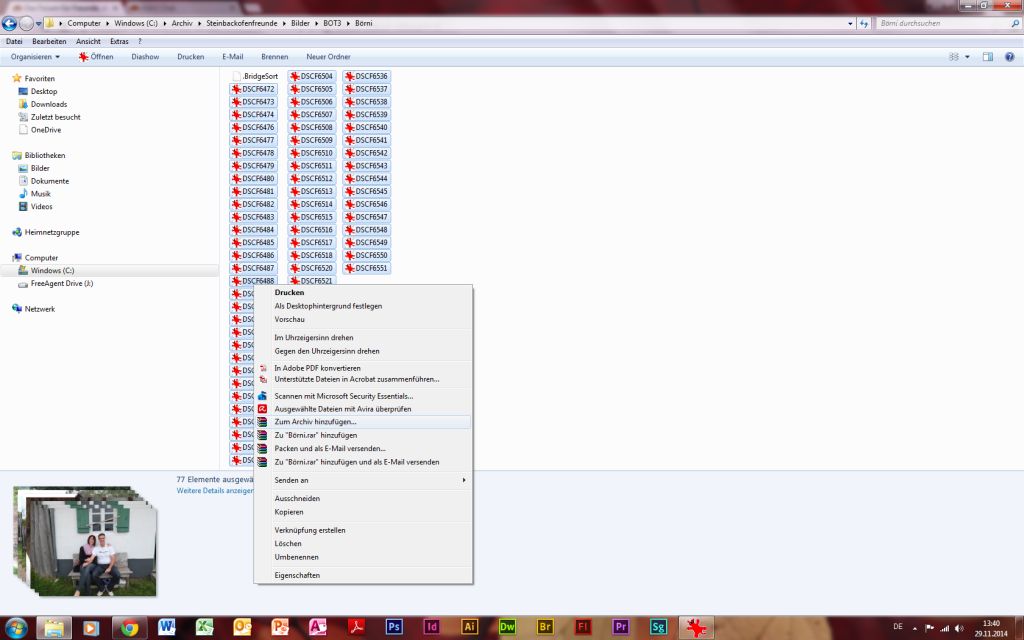
Task: Click the Back navigation arrow
Action: point(9,24)
